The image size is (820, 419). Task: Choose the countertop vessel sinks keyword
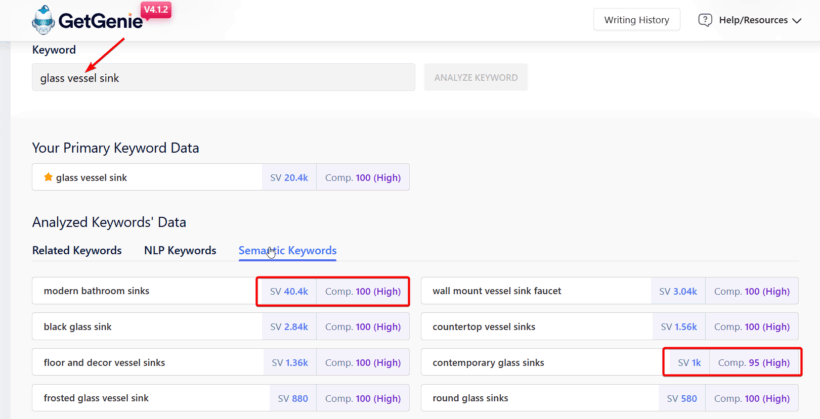pyautogui.click(x=483, y=327)
